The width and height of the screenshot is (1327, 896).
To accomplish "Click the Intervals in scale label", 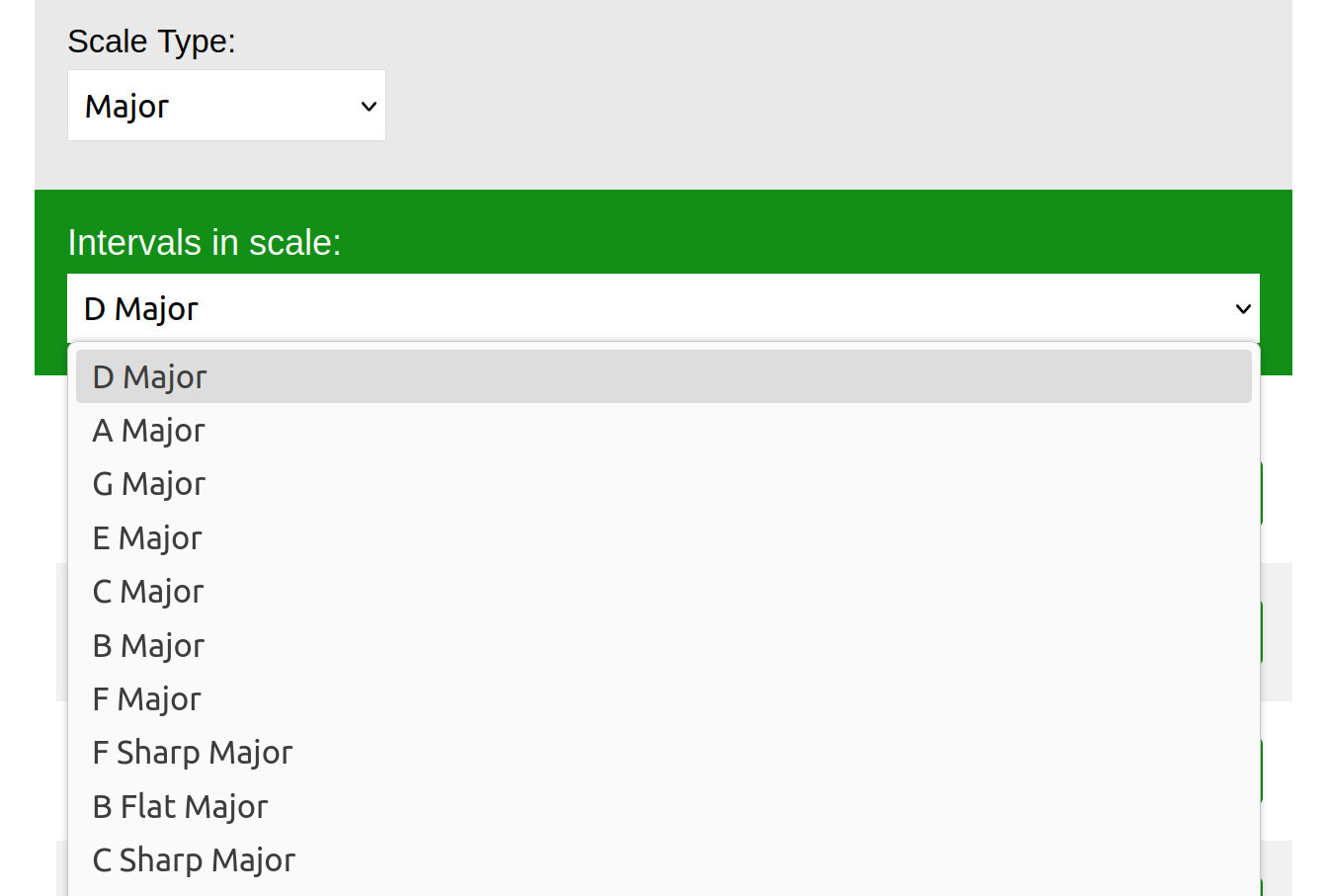I will [205, 243].
